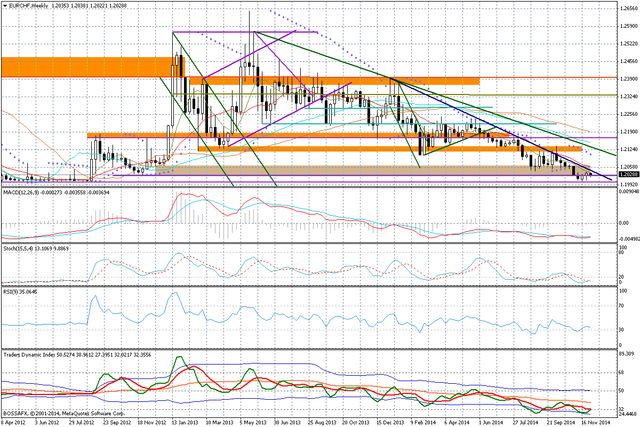Click the 1.20580 price axis label
Viewport: 640px width, 427px height.
tap(629, 167)
